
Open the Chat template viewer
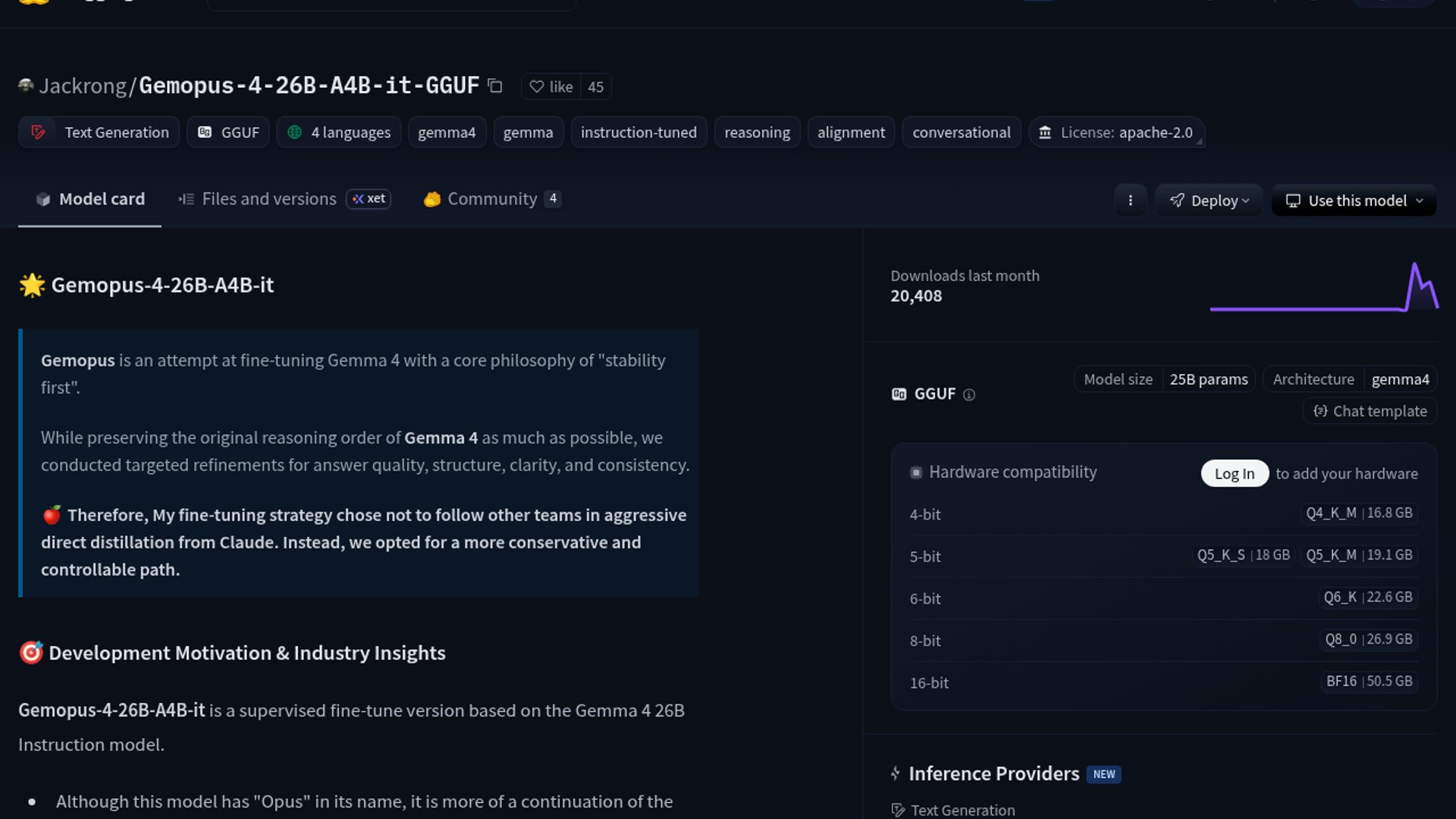[x=1370, y=411]
